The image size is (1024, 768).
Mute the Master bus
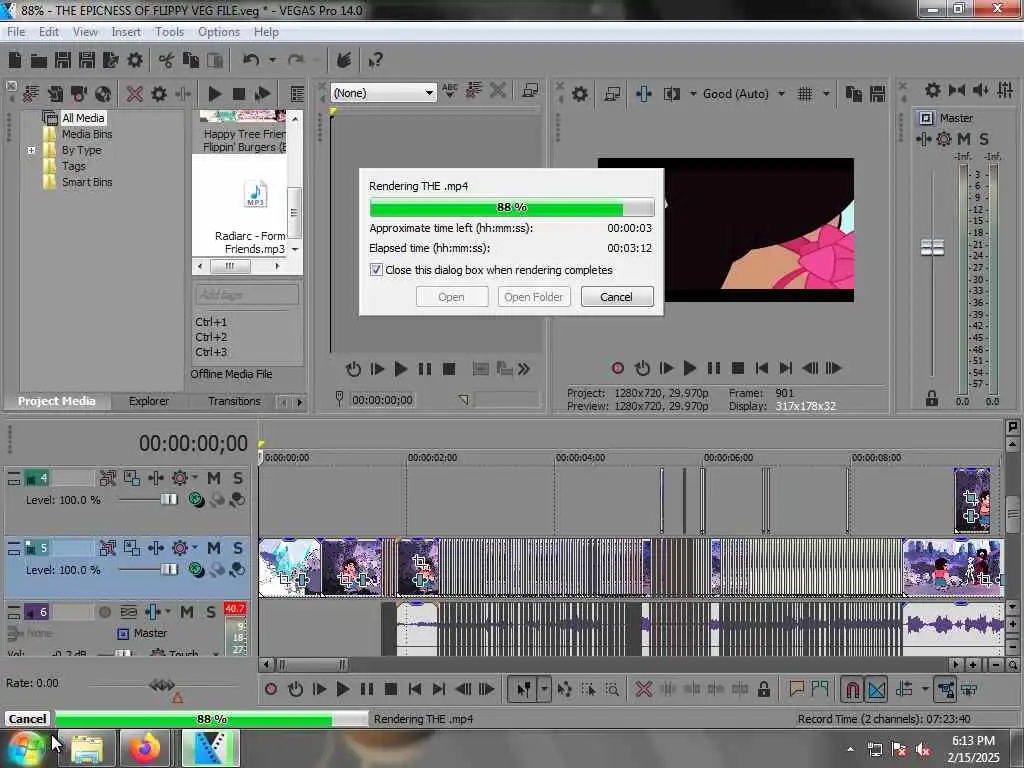click(x=963, y=138)
